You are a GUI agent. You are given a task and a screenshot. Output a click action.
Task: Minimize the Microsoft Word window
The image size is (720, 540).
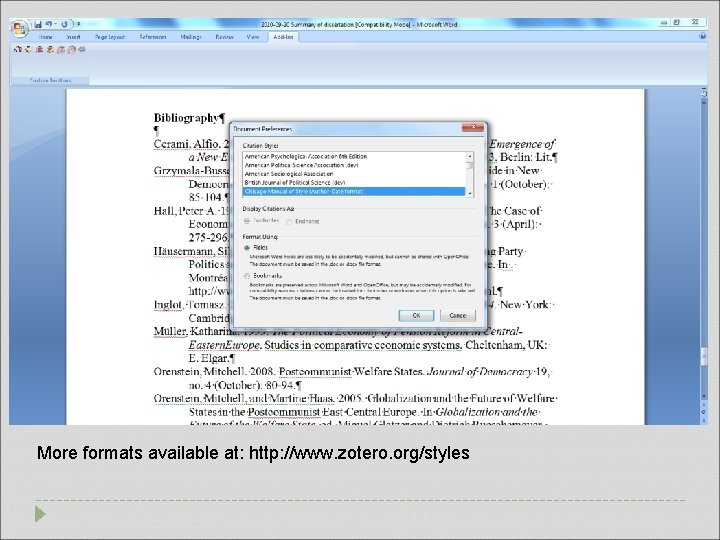[x=664, y=22]
